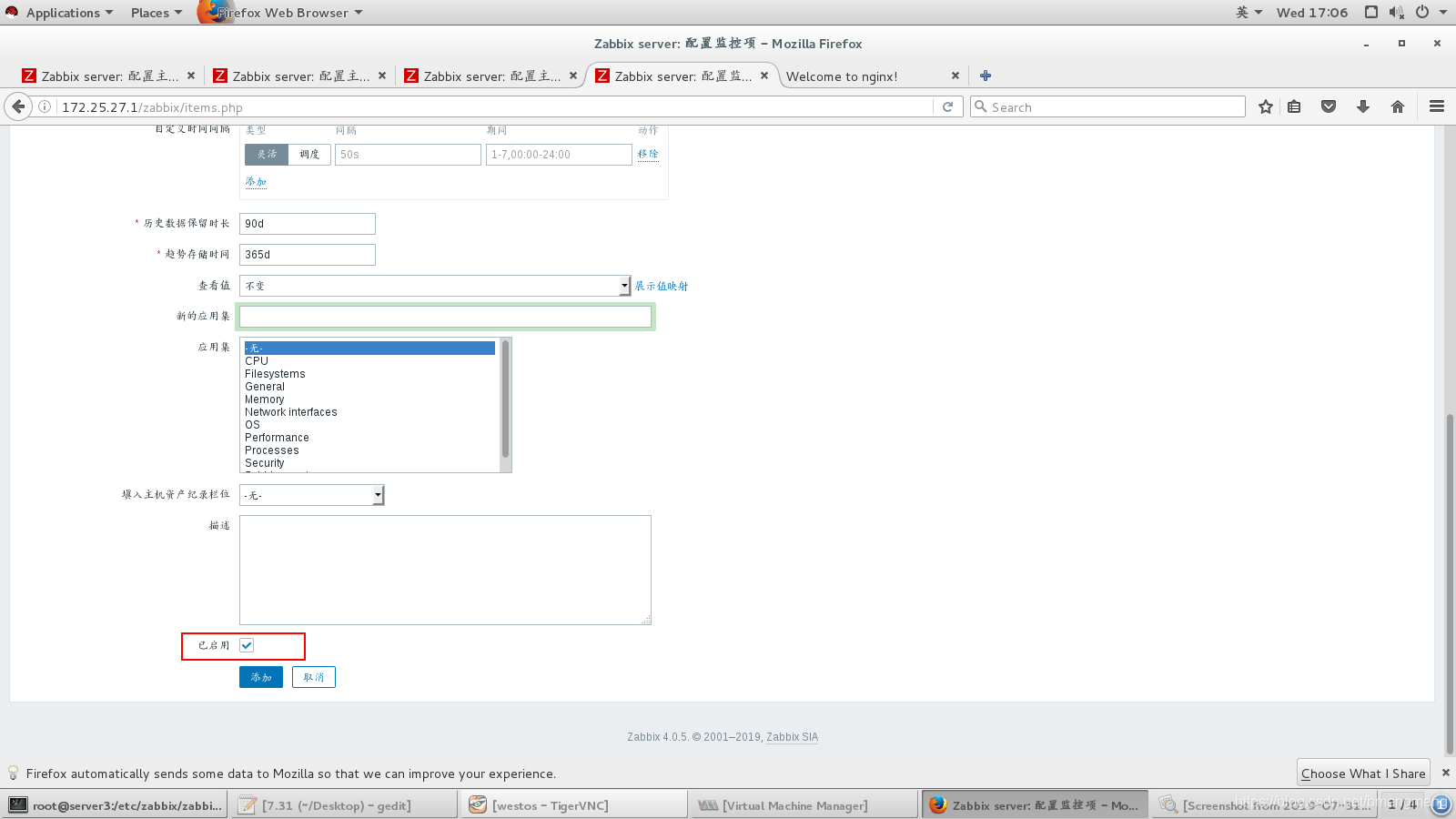Open the bookmarks list icon
This screenshot has height=819, width=1456.
(x=1294, y=106)
